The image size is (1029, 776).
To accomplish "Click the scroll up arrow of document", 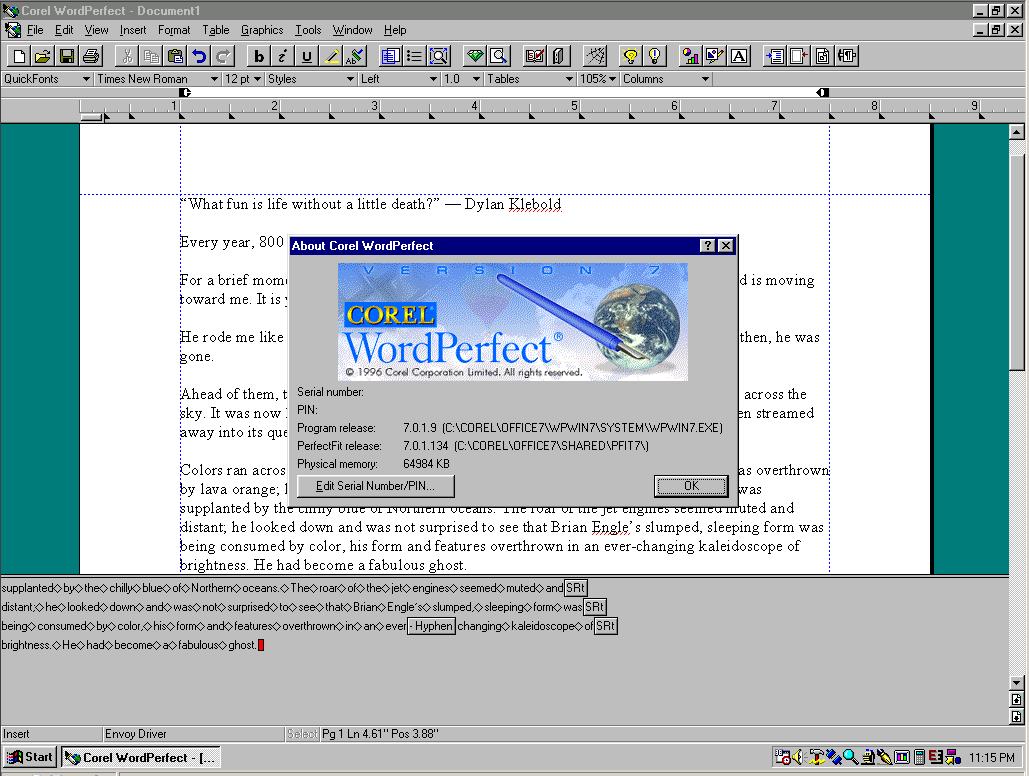I will pos(1017,132).
